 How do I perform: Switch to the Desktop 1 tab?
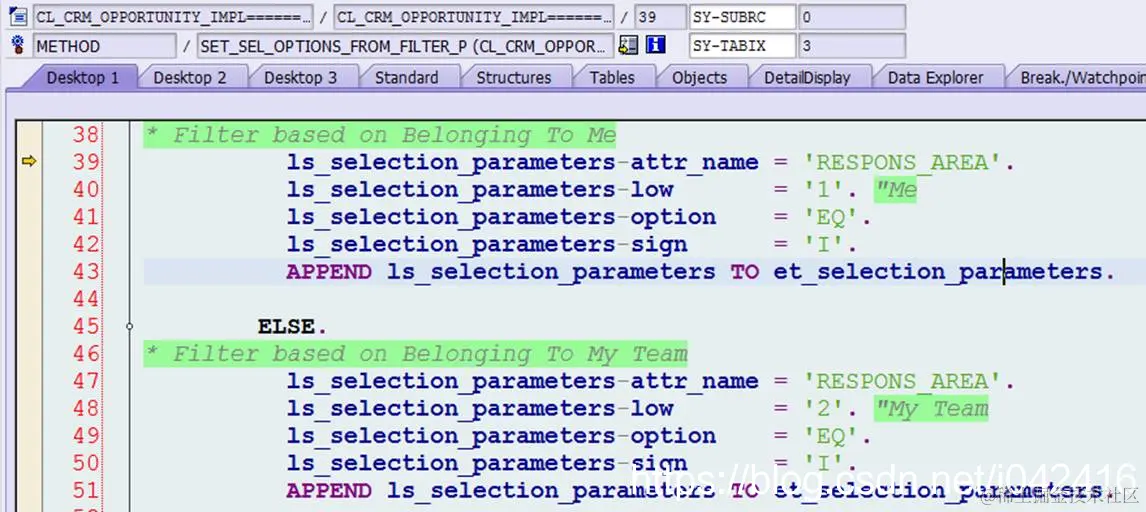pyautogui.click(x=82, y=77)
